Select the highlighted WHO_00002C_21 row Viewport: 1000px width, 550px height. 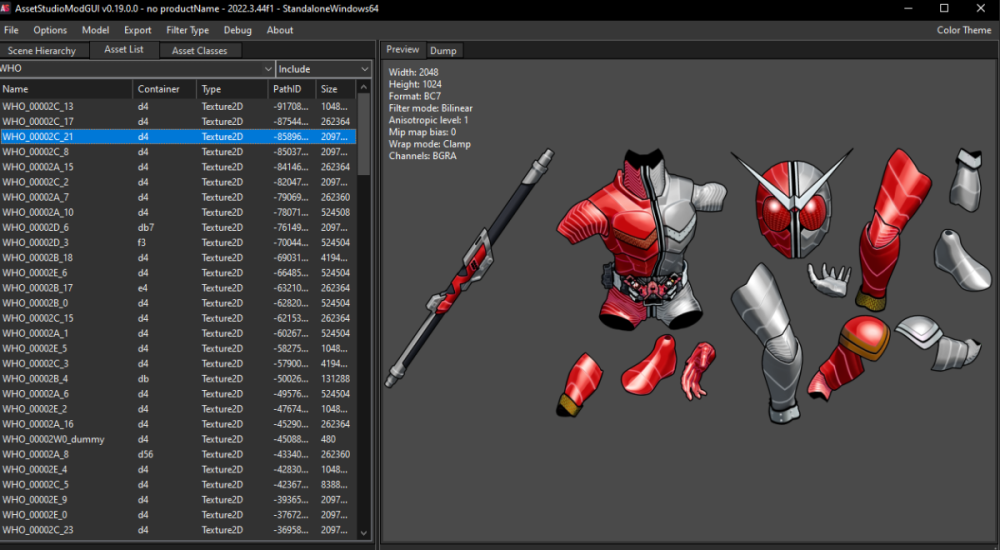coord(178,137)
